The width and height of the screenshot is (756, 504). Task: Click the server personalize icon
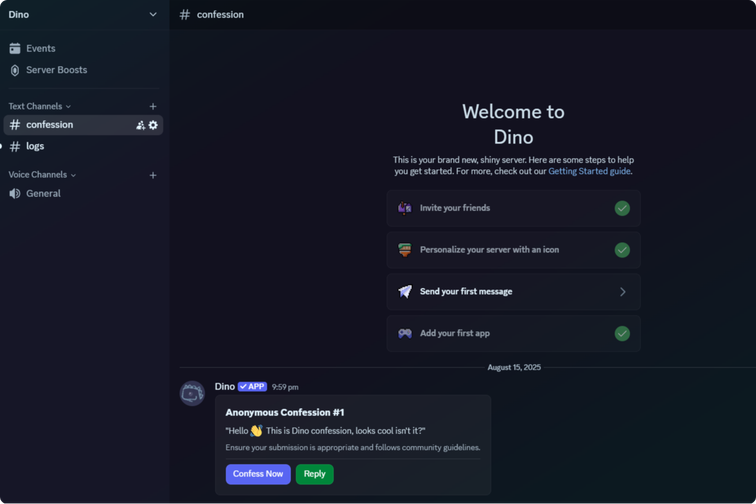(405, 250)
